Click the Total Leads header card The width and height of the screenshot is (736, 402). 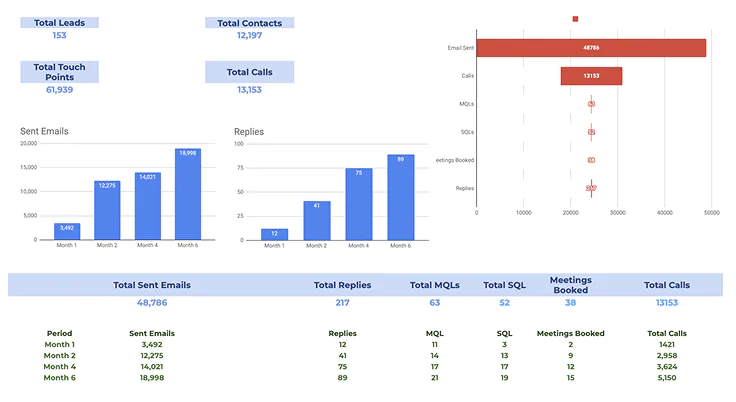[x=59, y=22]
